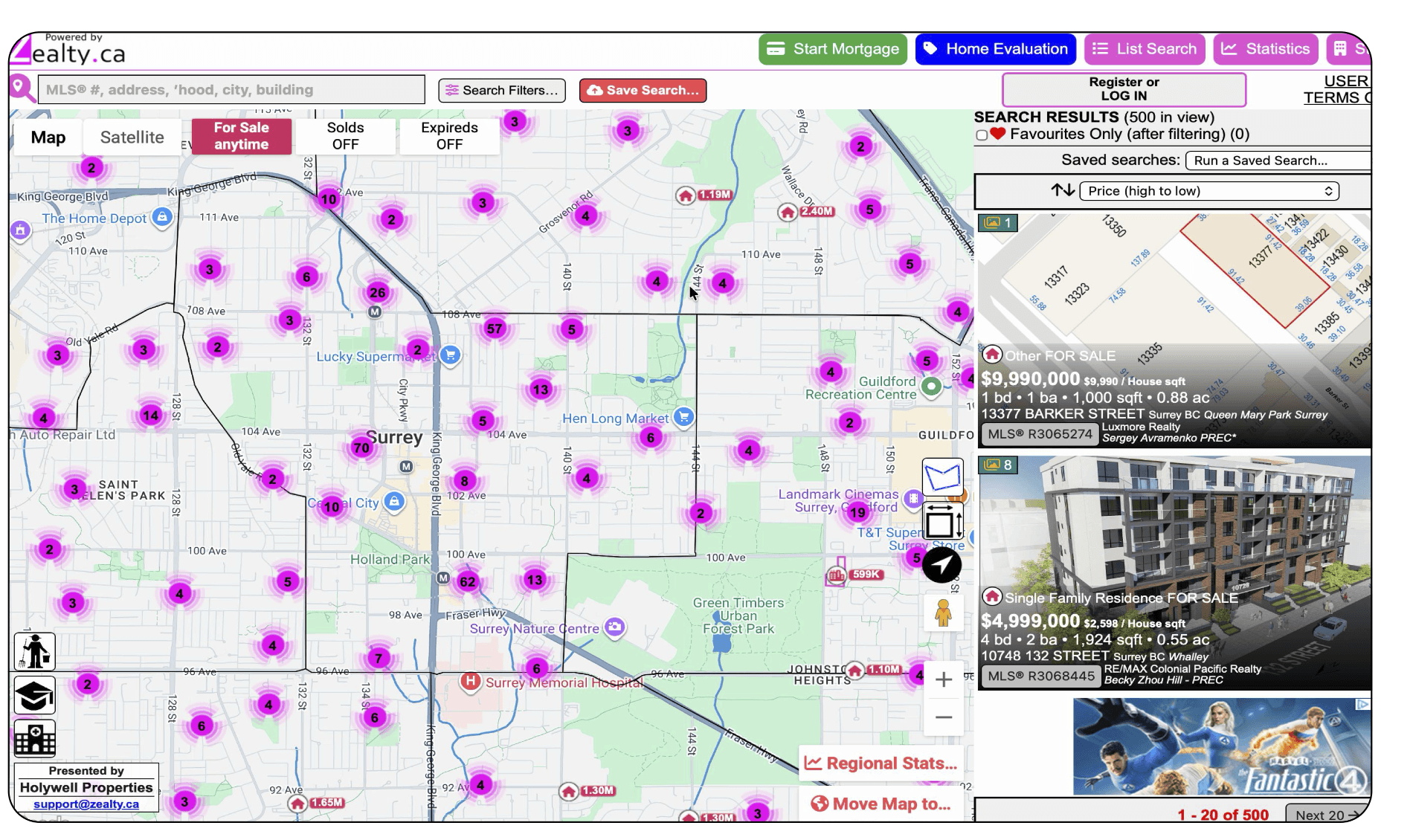
Task: Open the Price (high to low) sort dropdown
Action: point(1208,191)
